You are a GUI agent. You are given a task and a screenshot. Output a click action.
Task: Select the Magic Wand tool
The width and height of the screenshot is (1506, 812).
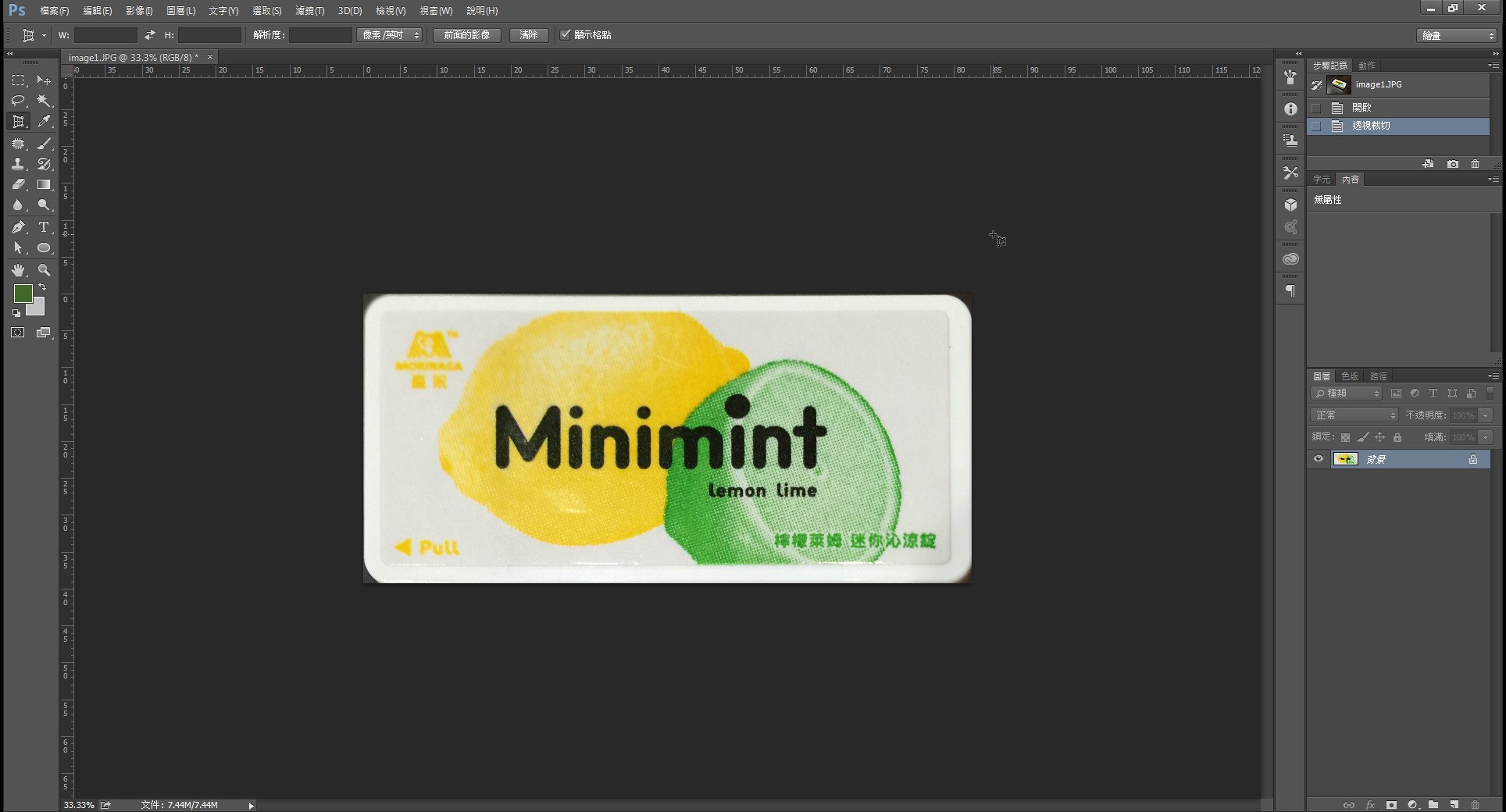44,101
